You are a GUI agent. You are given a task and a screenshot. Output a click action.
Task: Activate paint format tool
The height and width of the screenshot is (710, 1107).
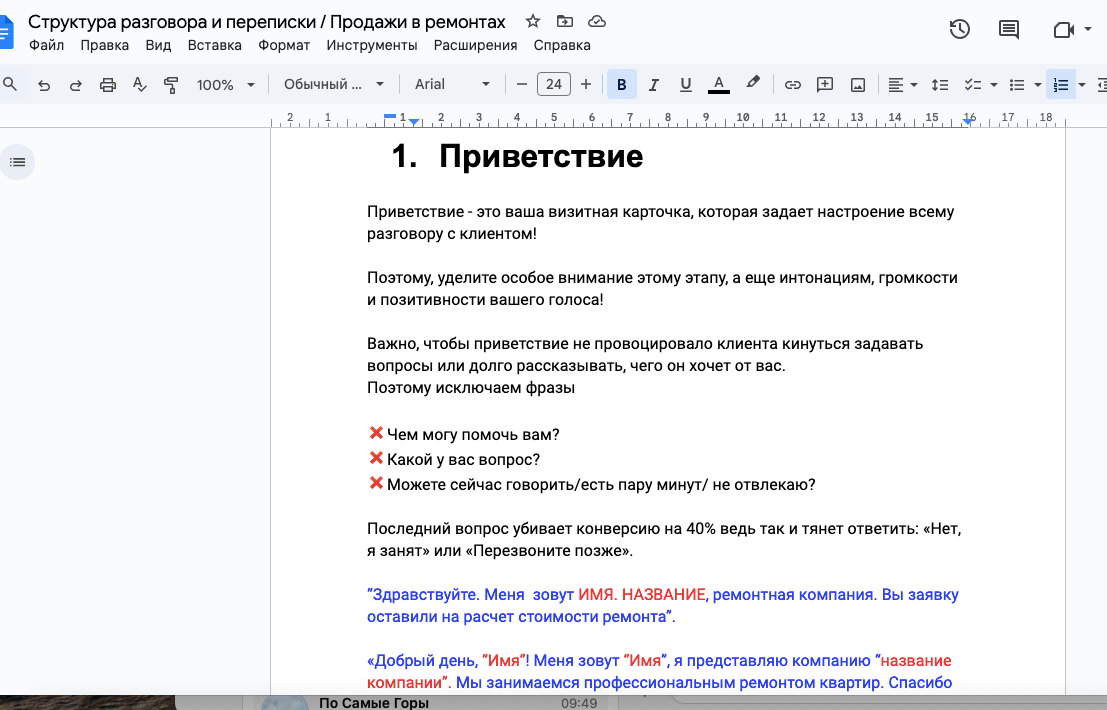pos(171,85)
